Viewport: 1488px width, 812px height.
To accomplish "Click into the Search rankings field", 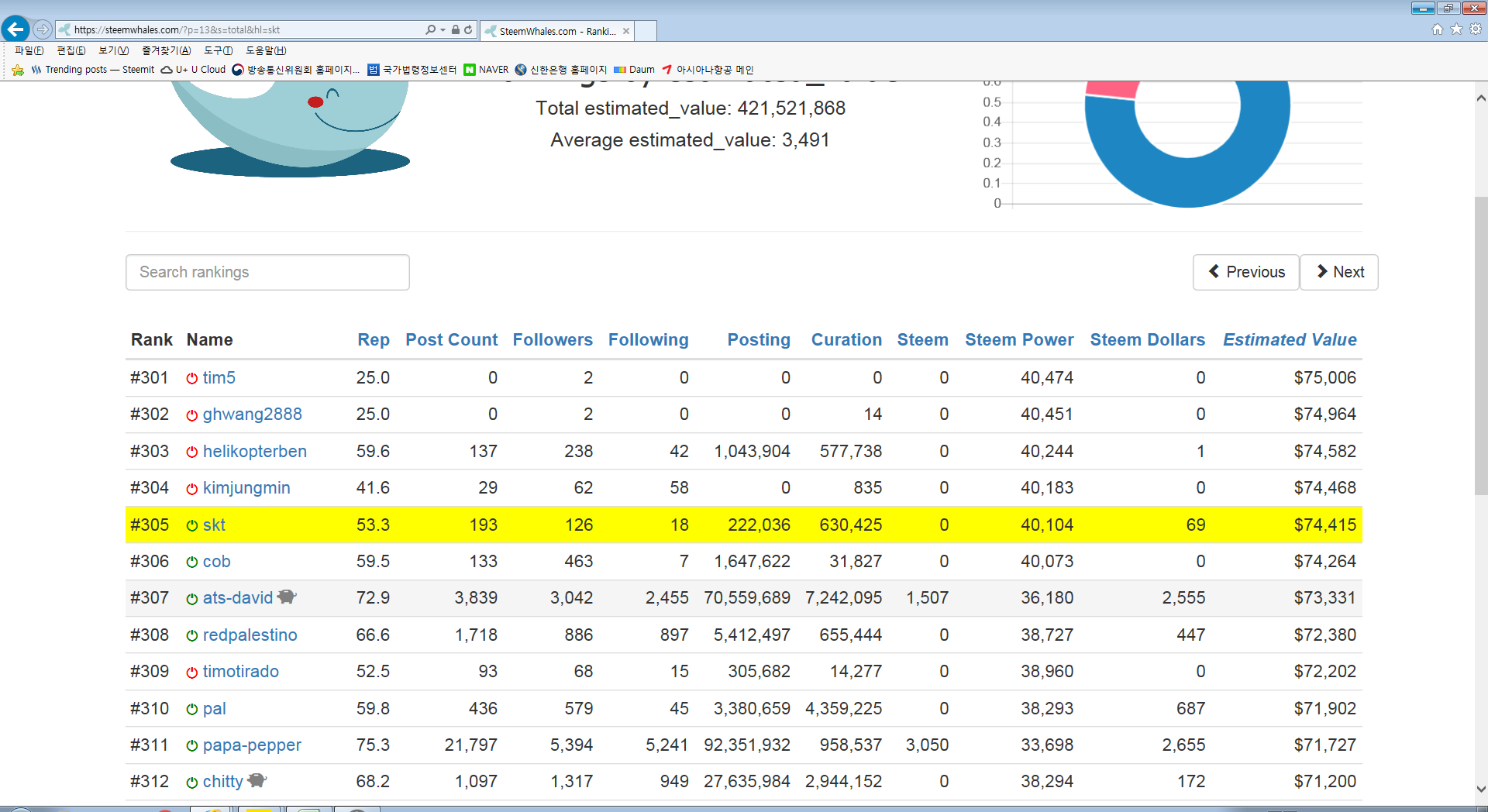I will tap(267, 272).
